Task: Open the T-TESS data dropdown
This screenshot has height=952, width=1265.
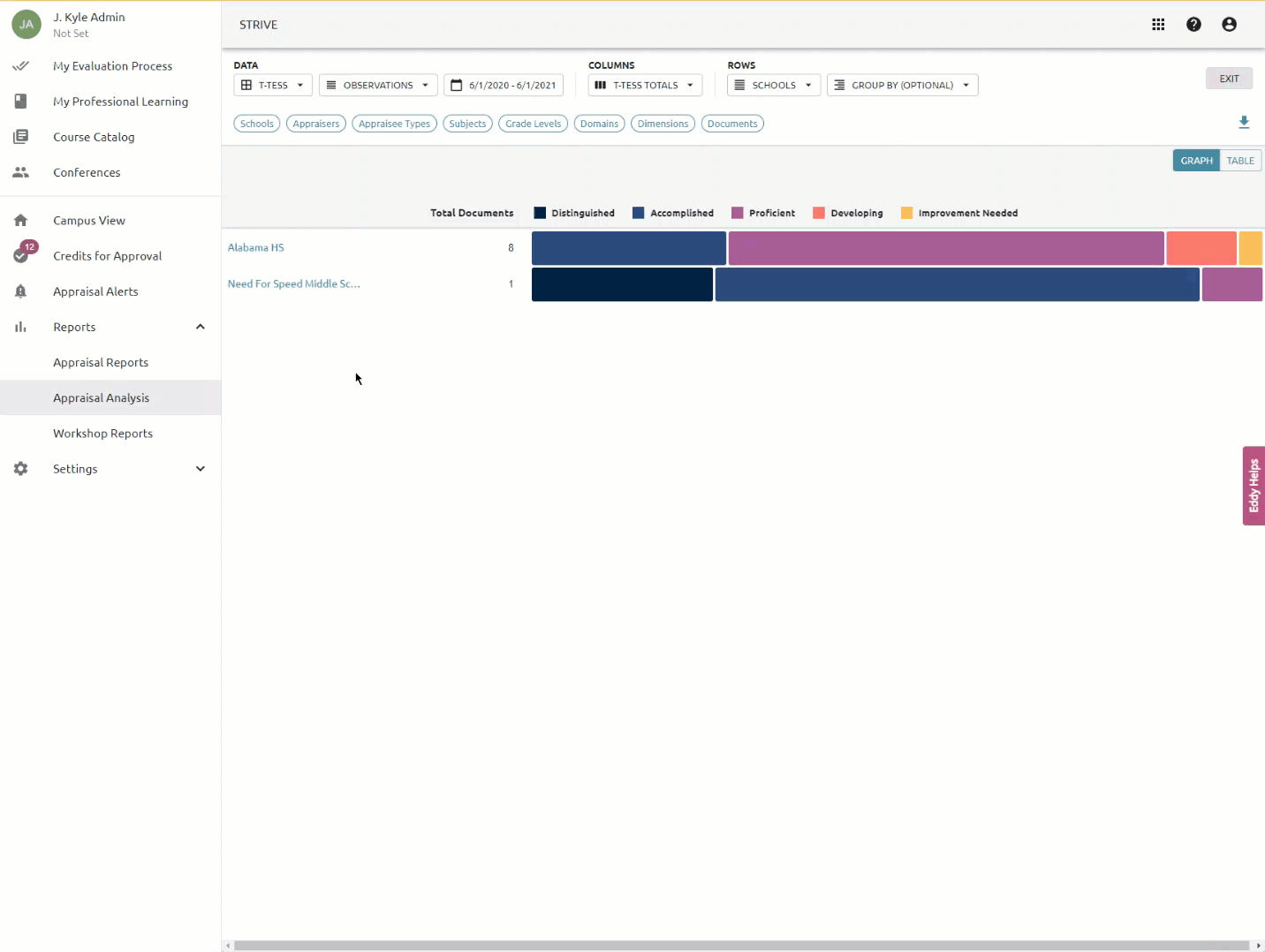Action: click(273, 86)
